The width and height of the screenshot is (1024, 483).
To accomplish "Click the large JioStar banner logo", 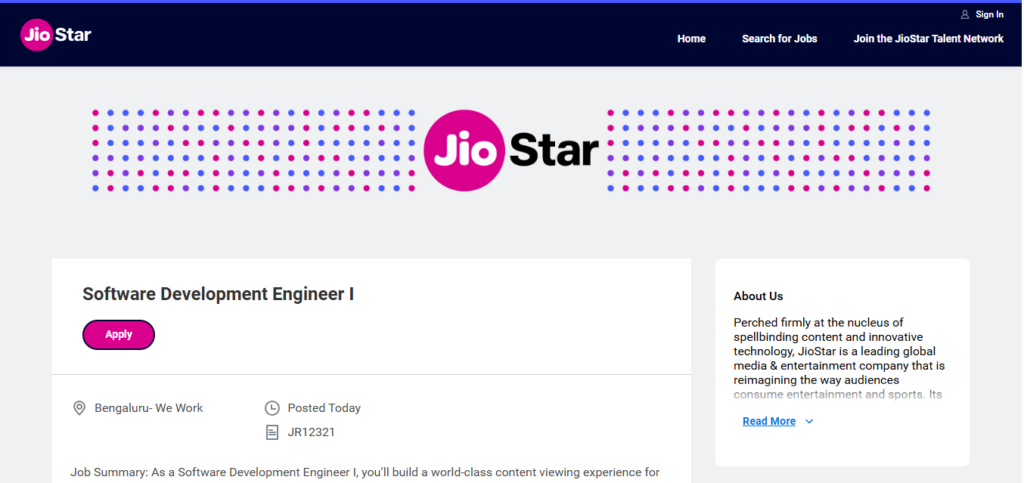I will 511,150.
